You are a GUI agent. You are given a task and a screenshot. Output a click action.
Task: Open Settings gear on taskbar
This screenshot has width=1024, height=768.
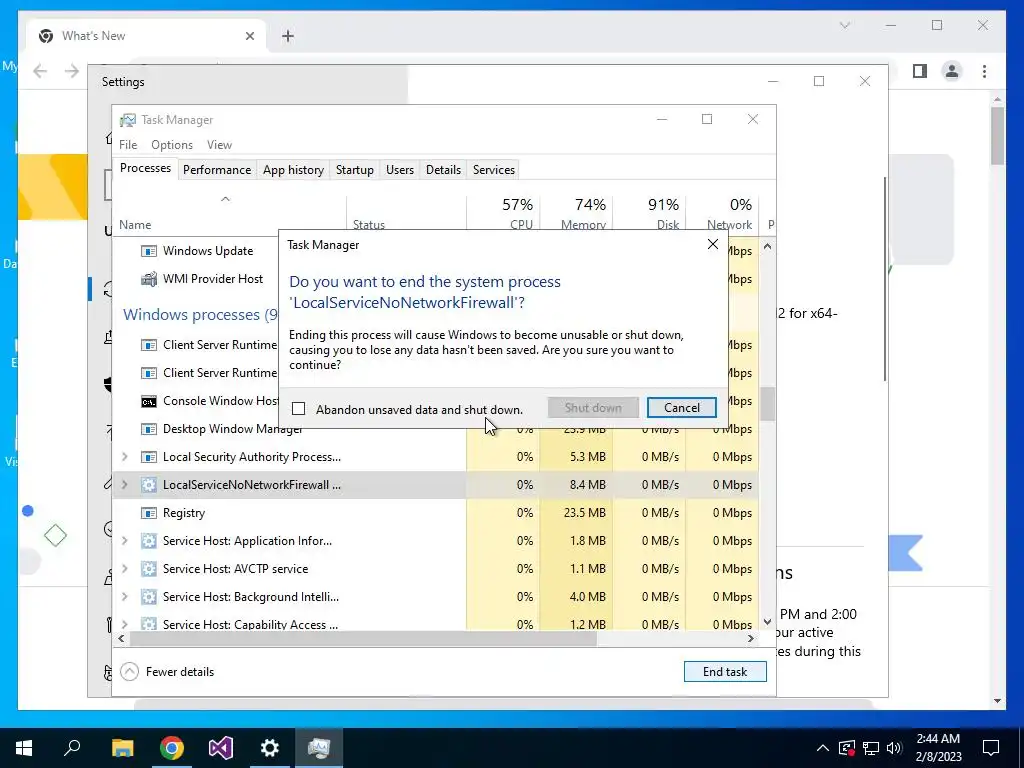pos(270,748)
